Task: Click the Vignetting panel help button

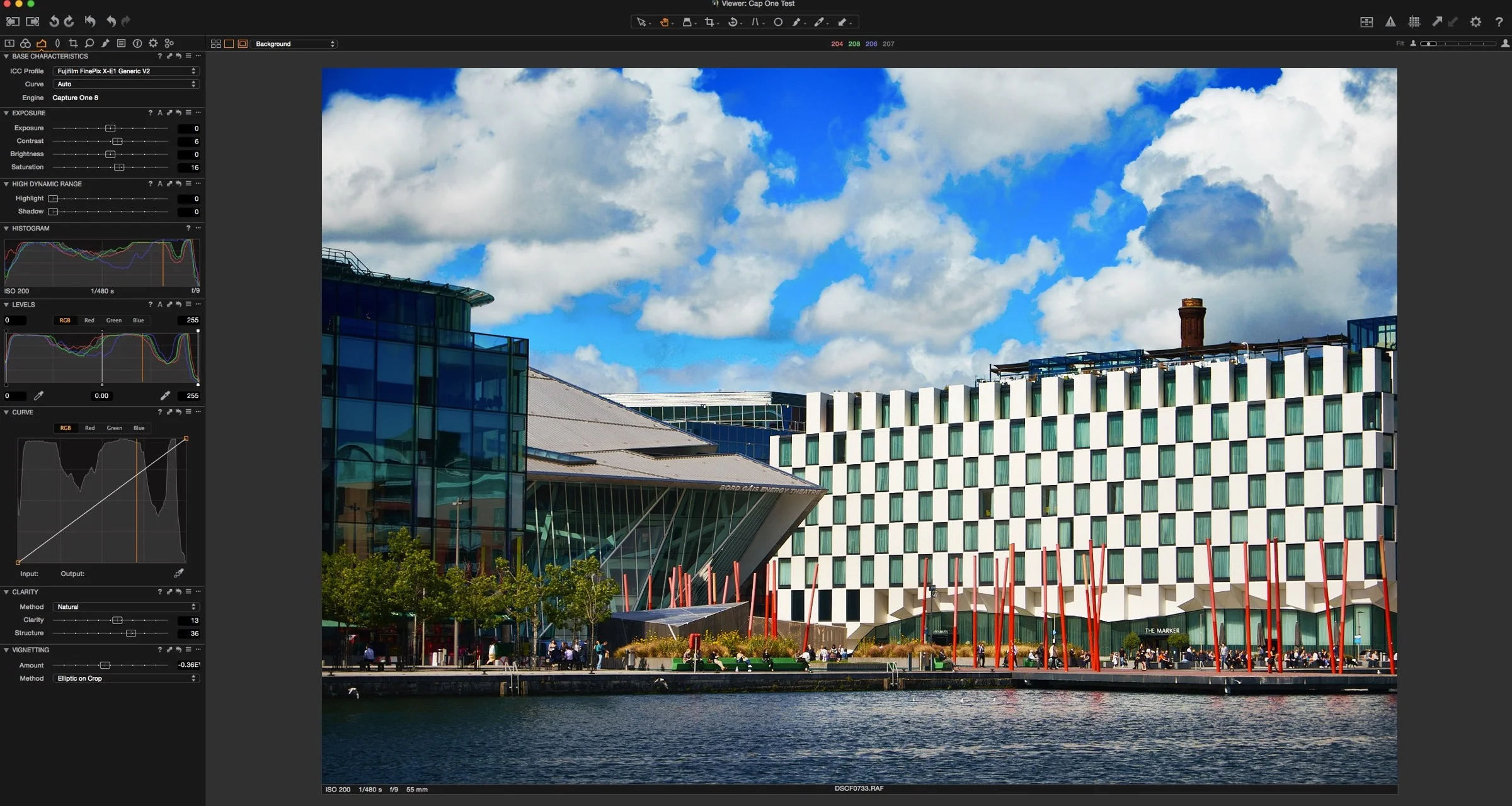Action: (159, 649)
